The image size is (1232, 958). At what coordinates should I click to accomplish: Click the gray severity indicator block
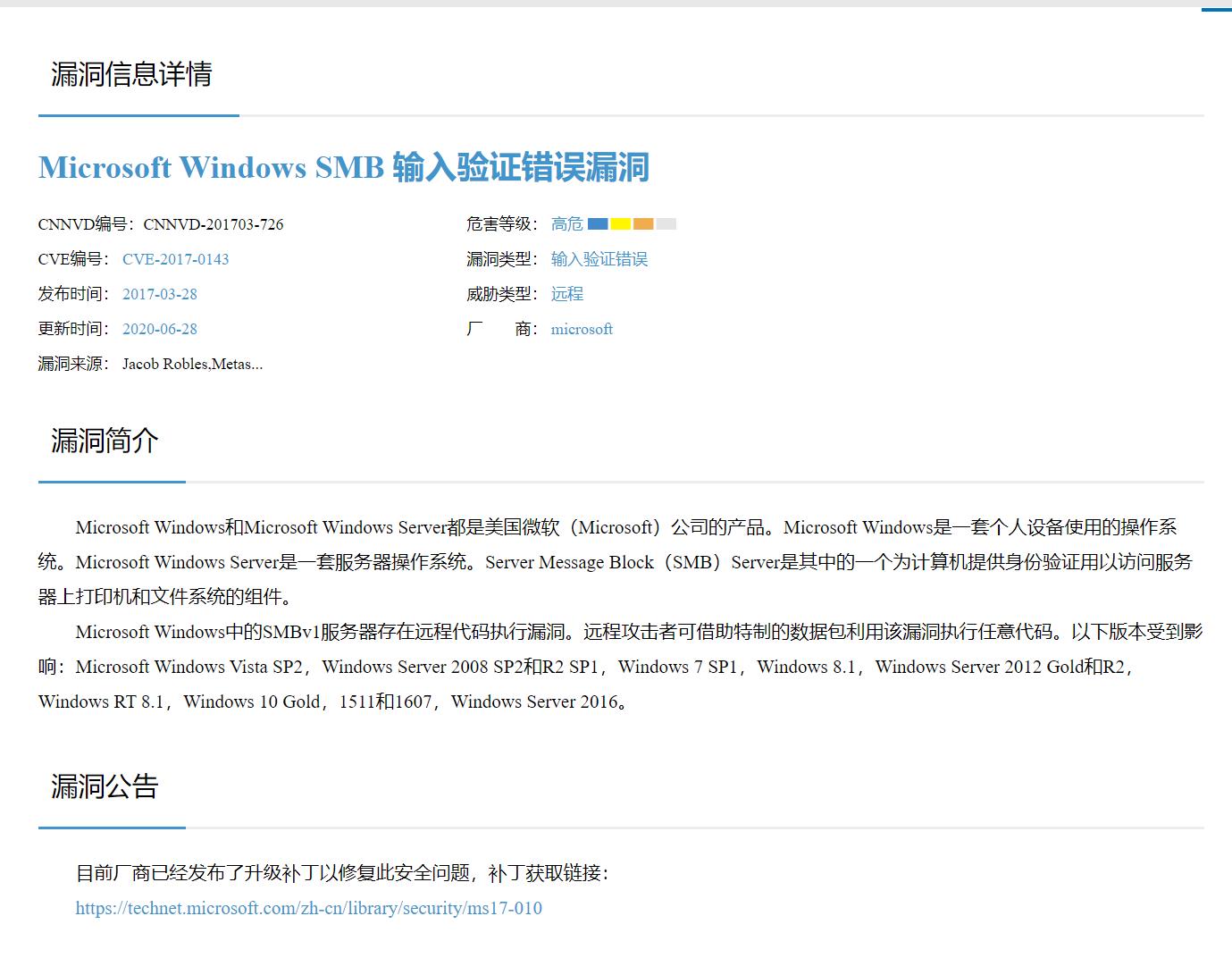click(x=666, y=224)
